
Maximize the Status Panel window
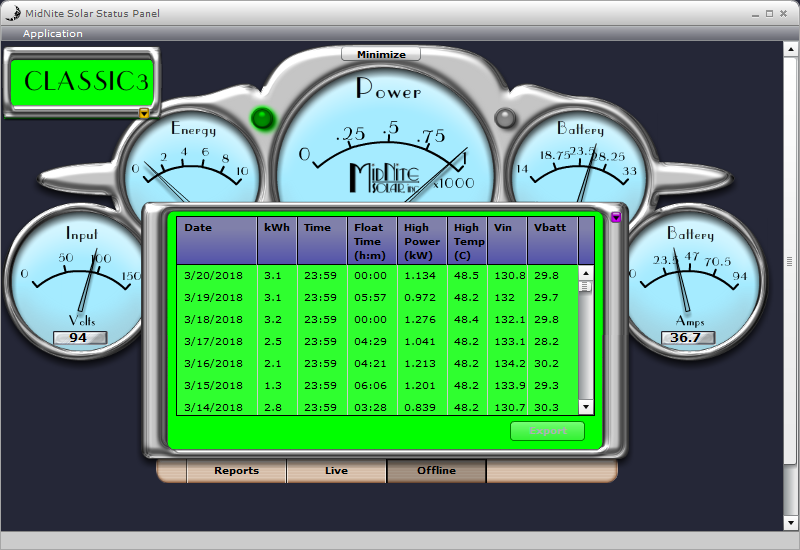click(x=769, y=14)
